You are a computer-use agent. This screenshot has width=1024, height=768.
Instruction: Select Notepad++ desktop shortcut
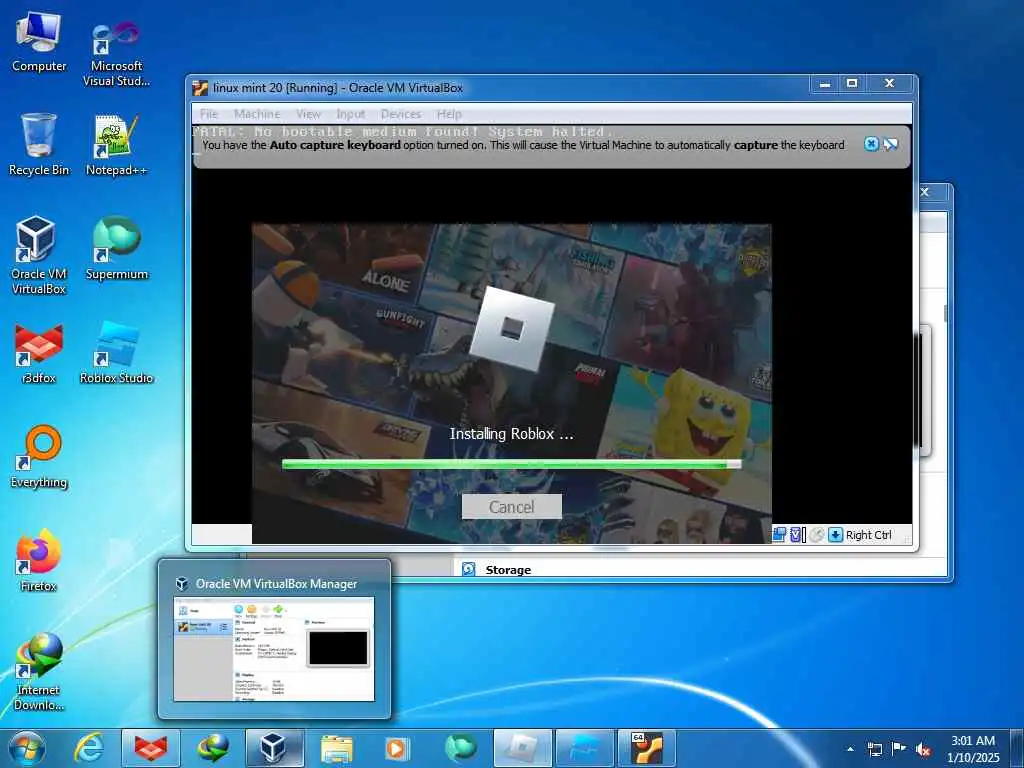[116, 145]
